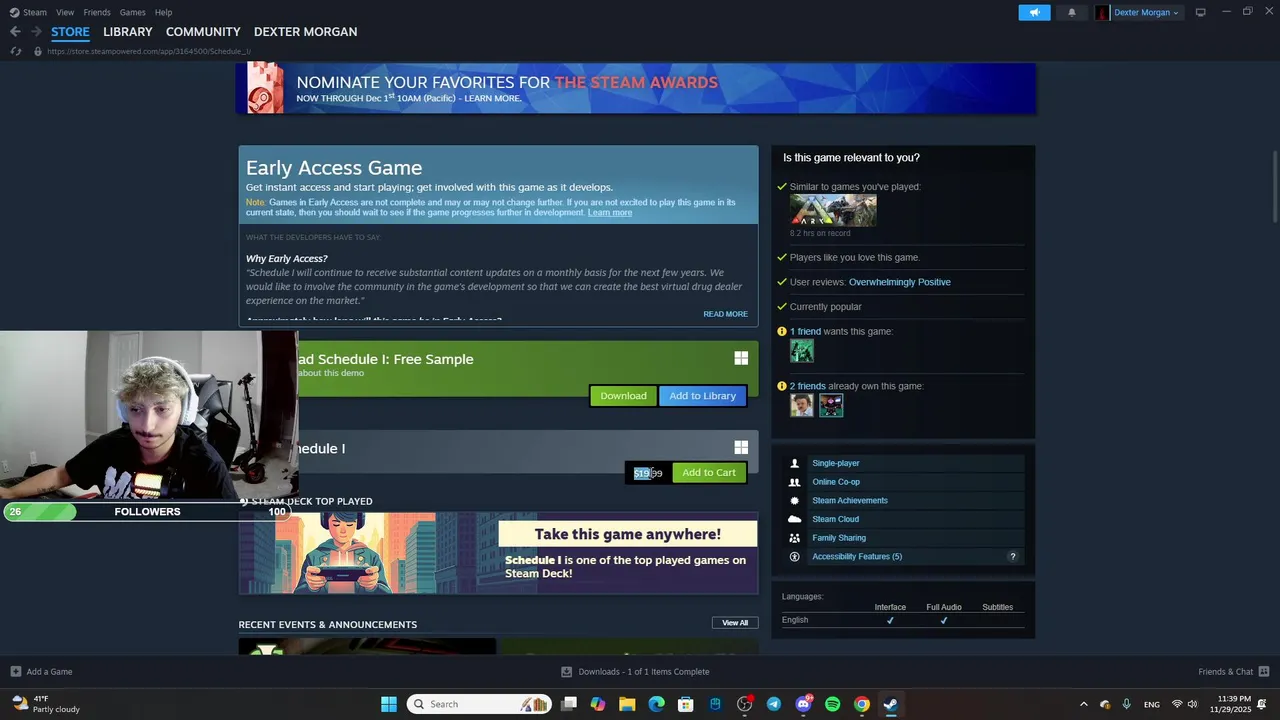
Task: Click the highlighted $19.99 price
Action: tap(648, 473)
